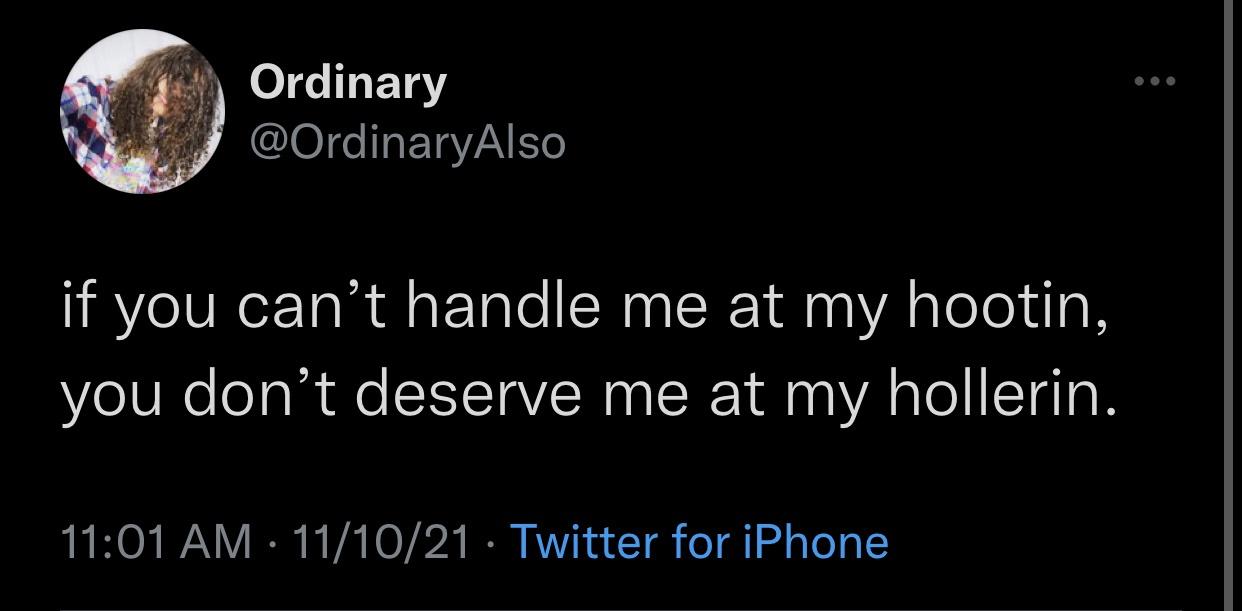Click the divider line below the timestamp

[x=600, y=607]
